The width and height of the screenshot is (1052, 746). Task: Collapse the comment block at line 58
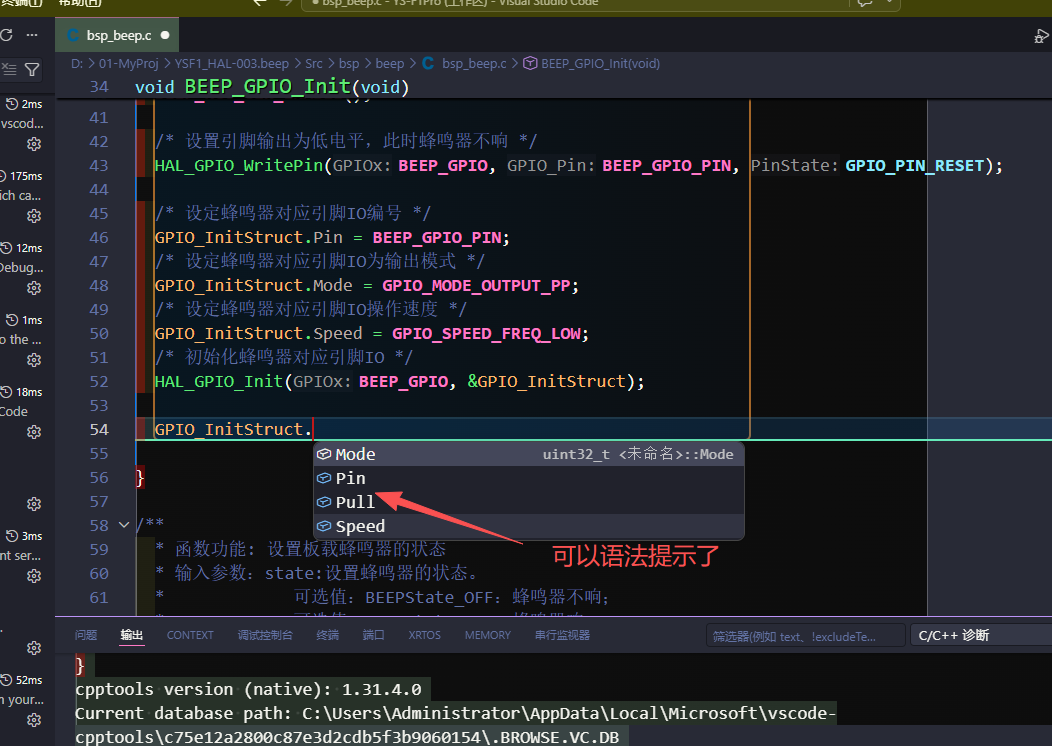[x=124, y=525]
